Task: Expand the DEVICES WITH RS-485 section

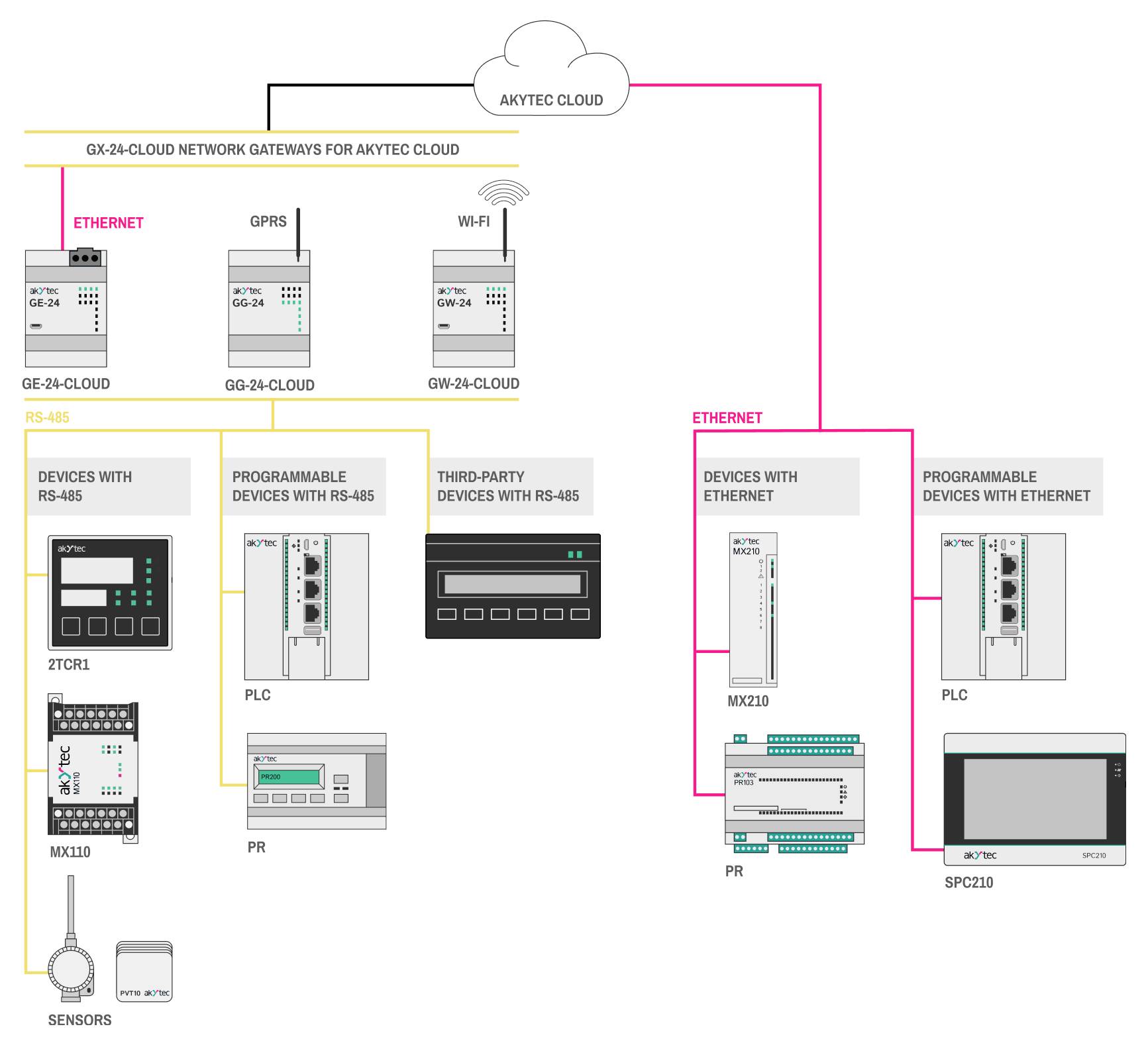Action: 108,485
